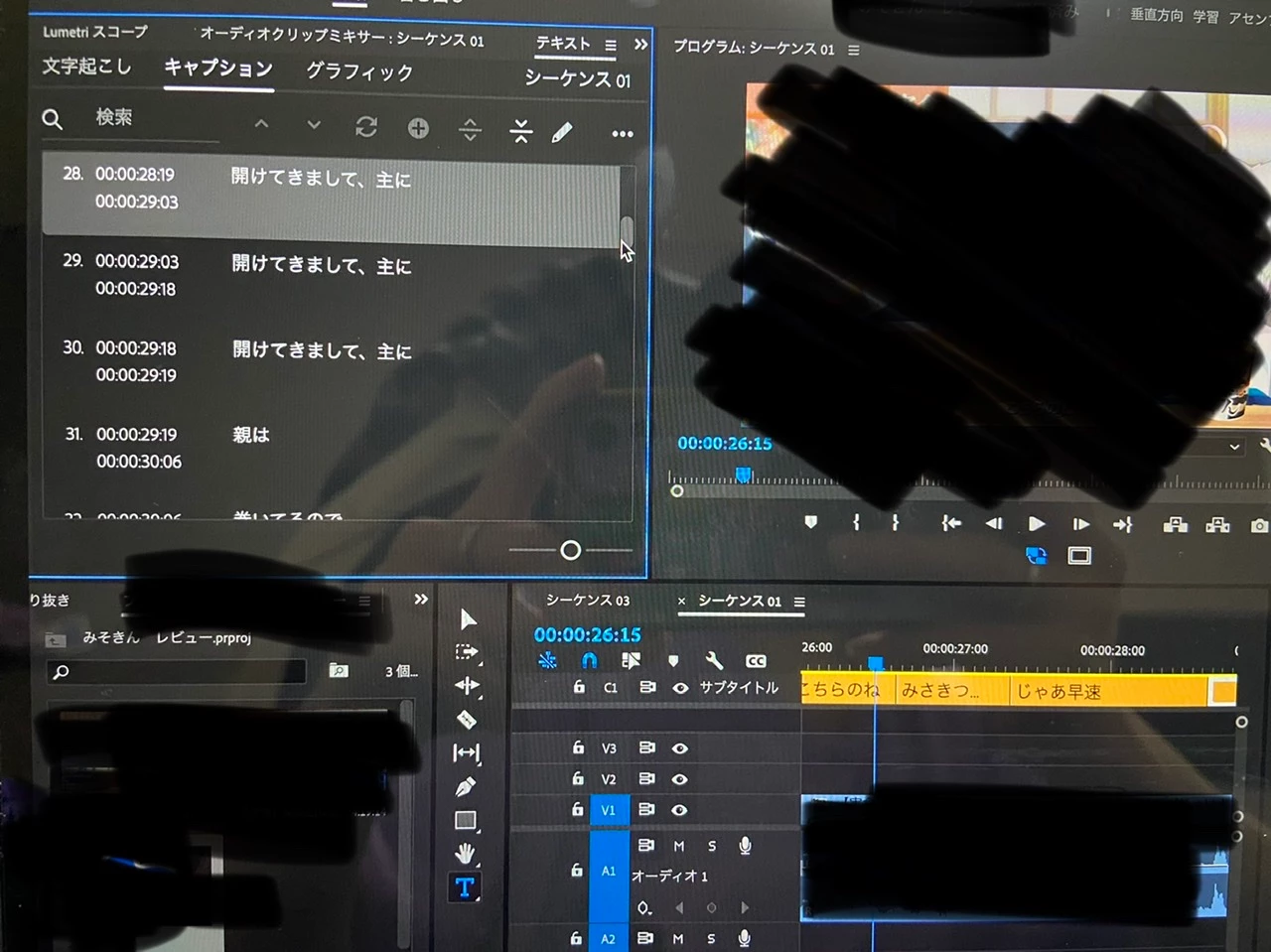Expand hidden tabs in text panel group
Image resolution: width=1271 pixels, height=952 pixels.
tap(640, 45)
